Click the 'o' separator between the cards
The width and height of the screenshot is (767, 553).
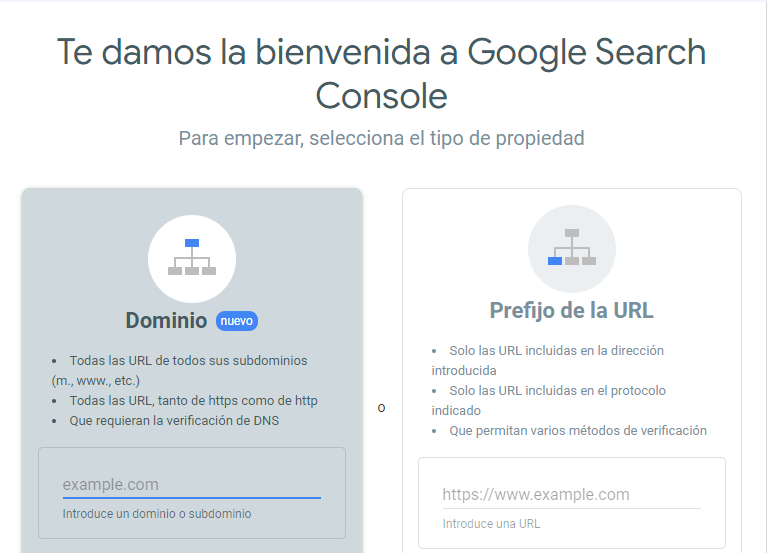[382, 408]
